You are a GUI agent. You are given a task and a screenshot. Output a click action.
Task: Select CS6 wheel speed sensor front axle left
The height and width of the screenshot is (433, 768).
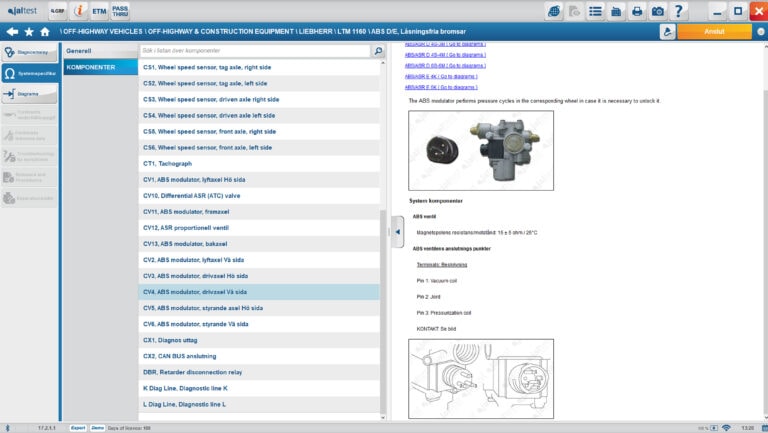(x=259, y=147)
